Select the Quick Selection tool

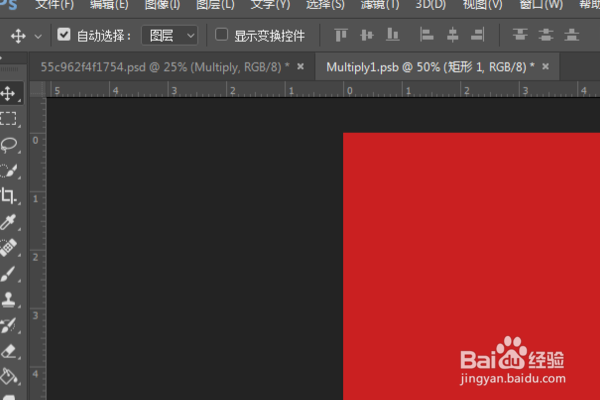pos(8,171)
